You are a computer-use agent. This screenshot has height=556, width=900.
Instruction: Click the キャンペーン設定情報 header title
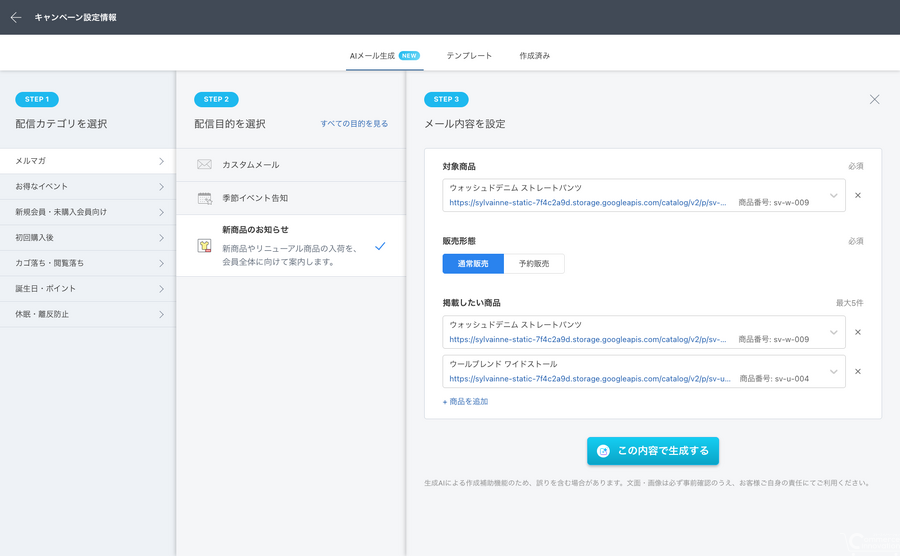(75, 17)
